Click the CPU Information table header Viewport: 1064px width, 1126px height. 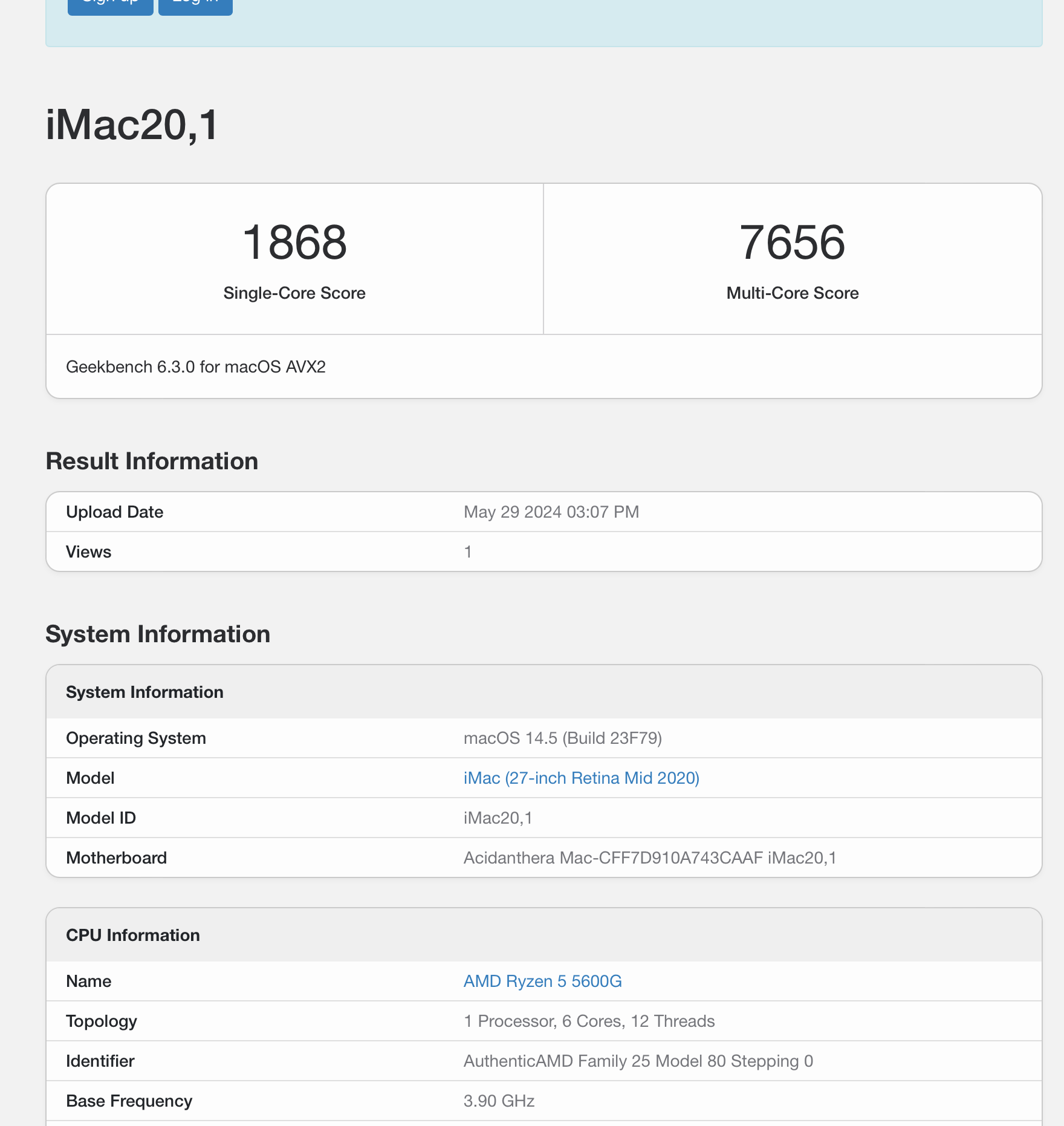133,936
